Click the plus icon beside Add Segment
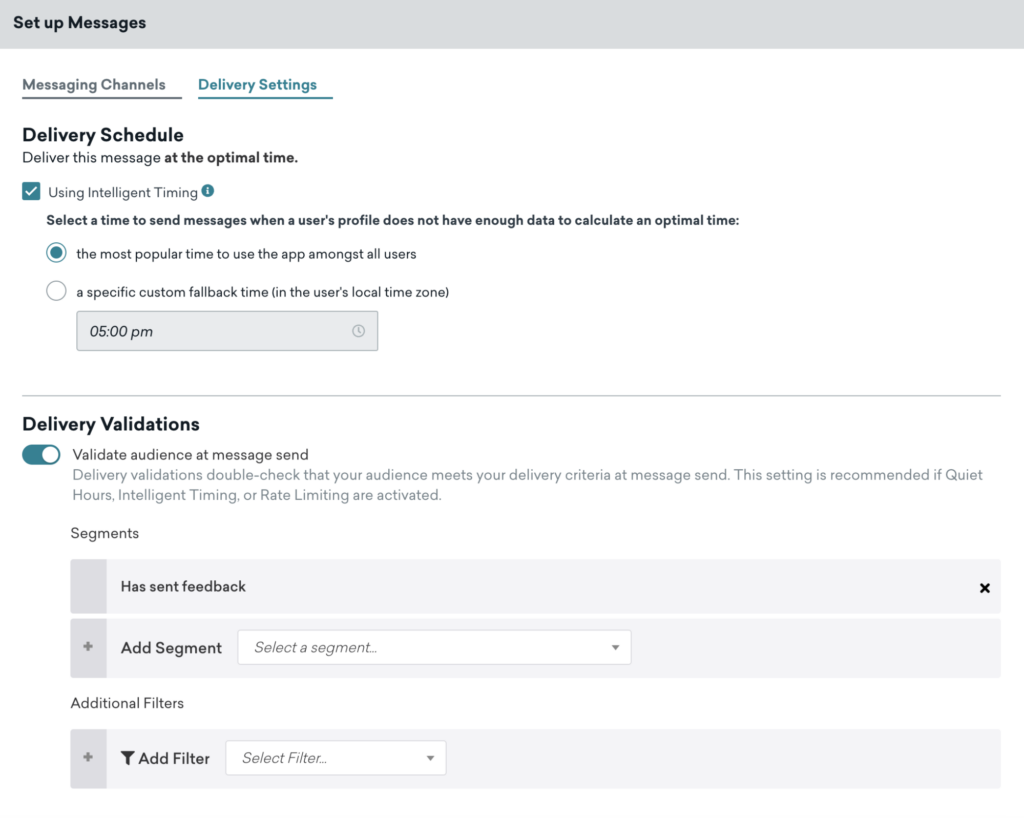 tap(88, 647)
